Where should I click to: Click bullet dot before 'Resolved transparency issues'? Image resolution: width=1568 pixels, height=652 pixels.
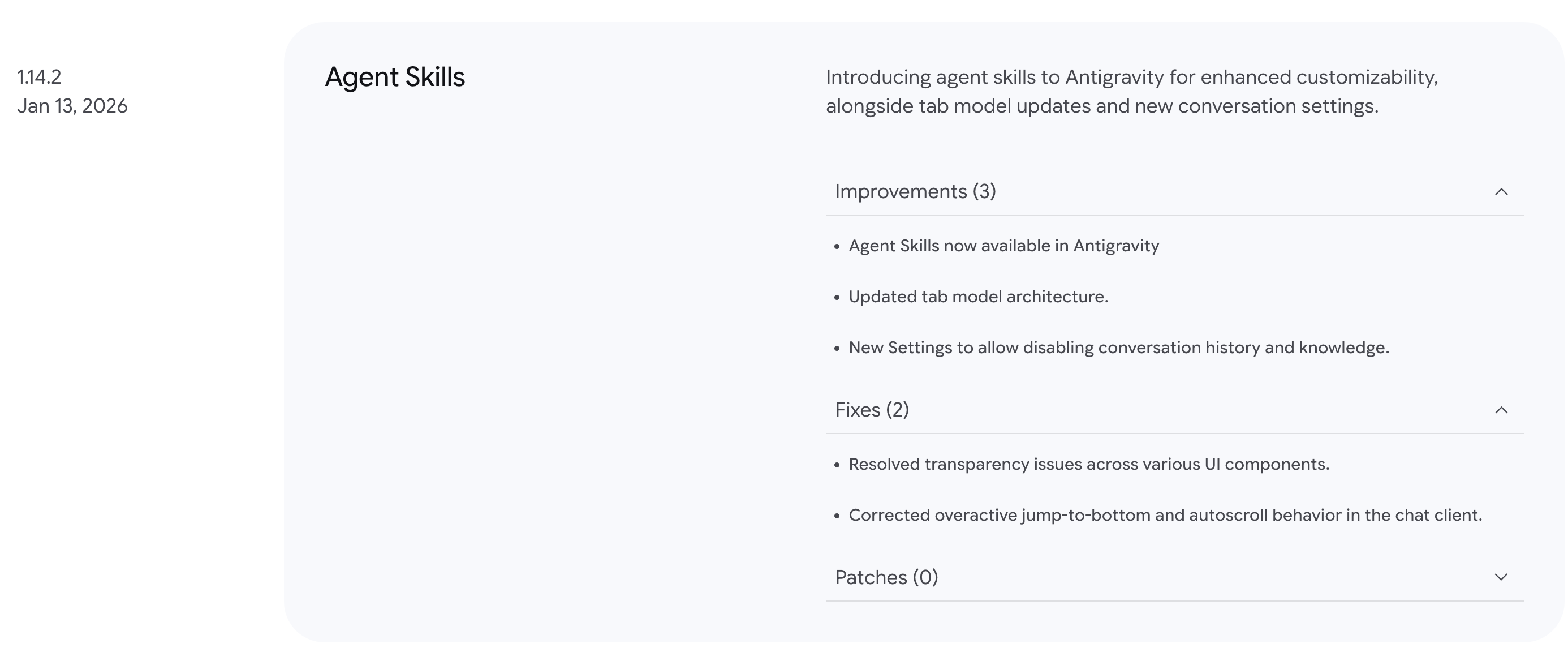click(x=837, y=465)
